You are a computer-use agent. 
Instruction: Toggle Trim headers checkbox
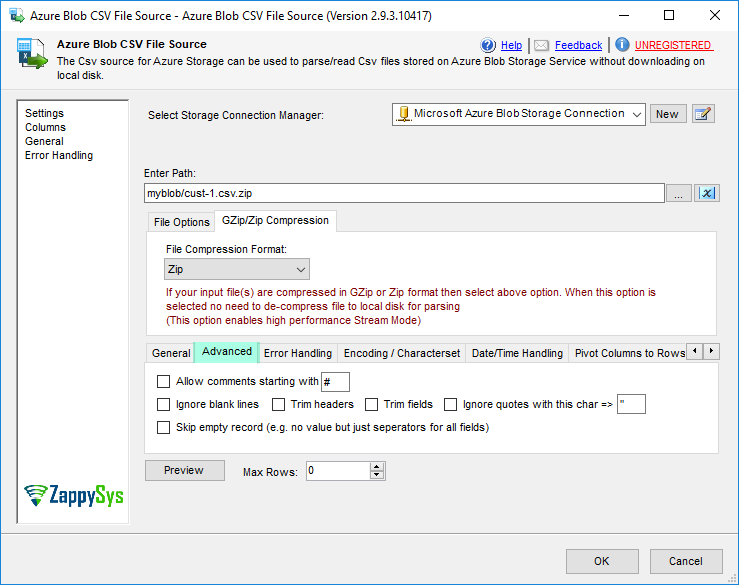click(279, 404)
